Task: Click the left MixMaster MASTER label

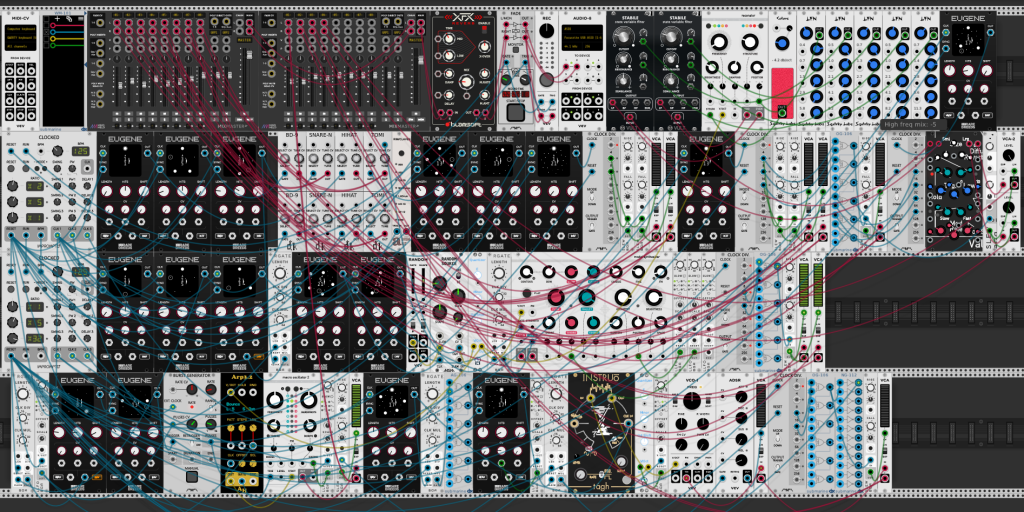Action: tap(244, 40)
